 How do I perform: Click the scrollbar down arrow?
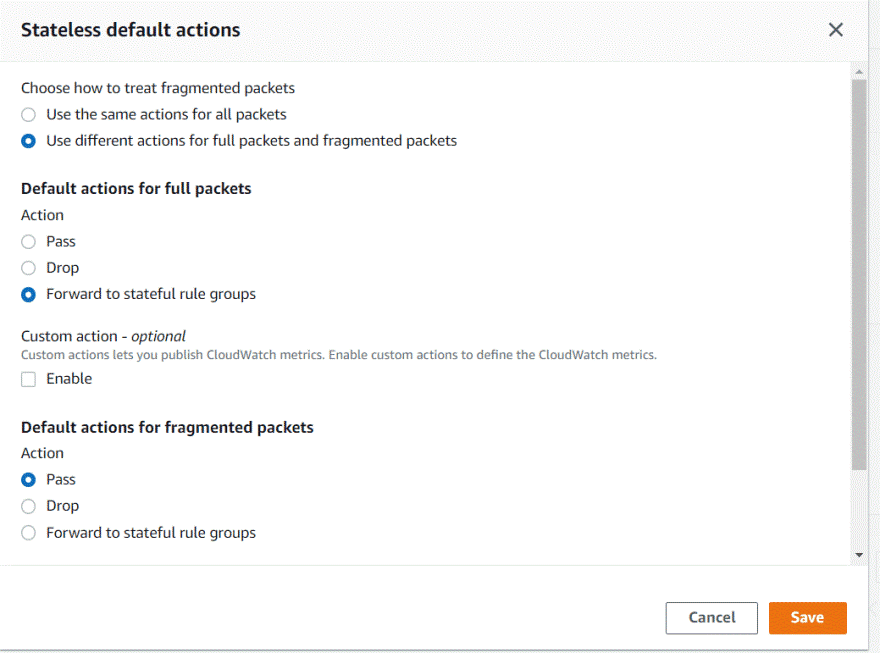click(859, 554)
